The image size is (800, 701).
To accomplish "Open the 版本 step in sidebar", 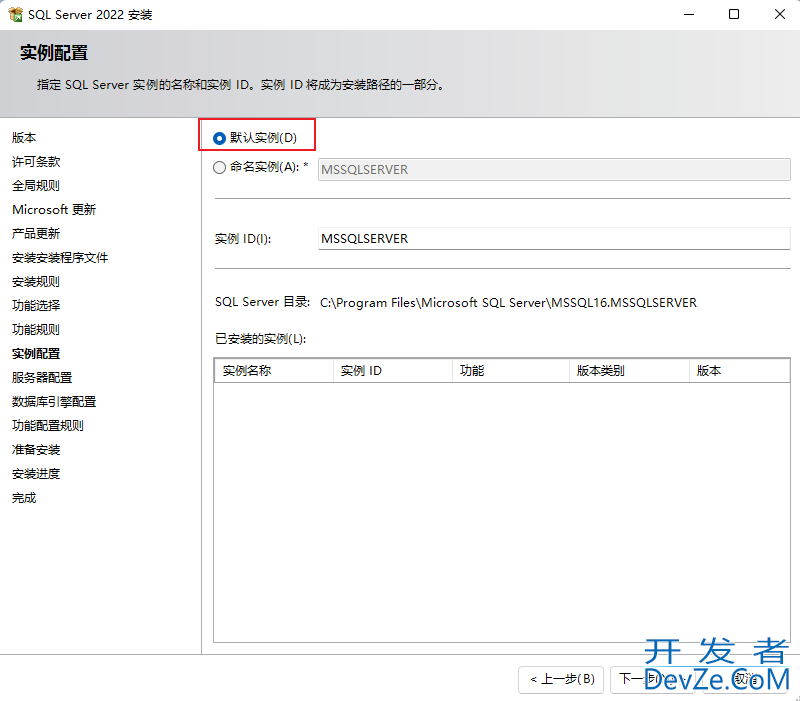I will pos(24,138).
